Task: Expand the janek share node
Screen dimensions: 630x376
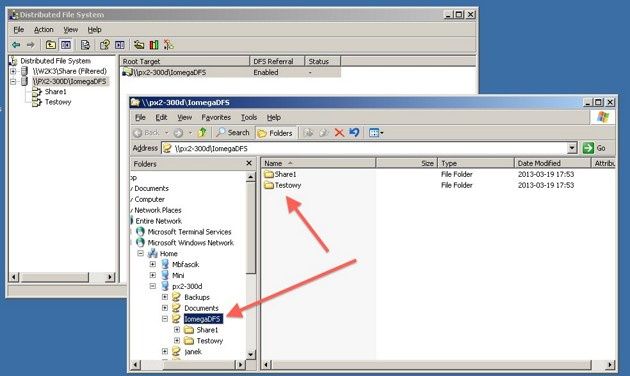Action: 165,351
